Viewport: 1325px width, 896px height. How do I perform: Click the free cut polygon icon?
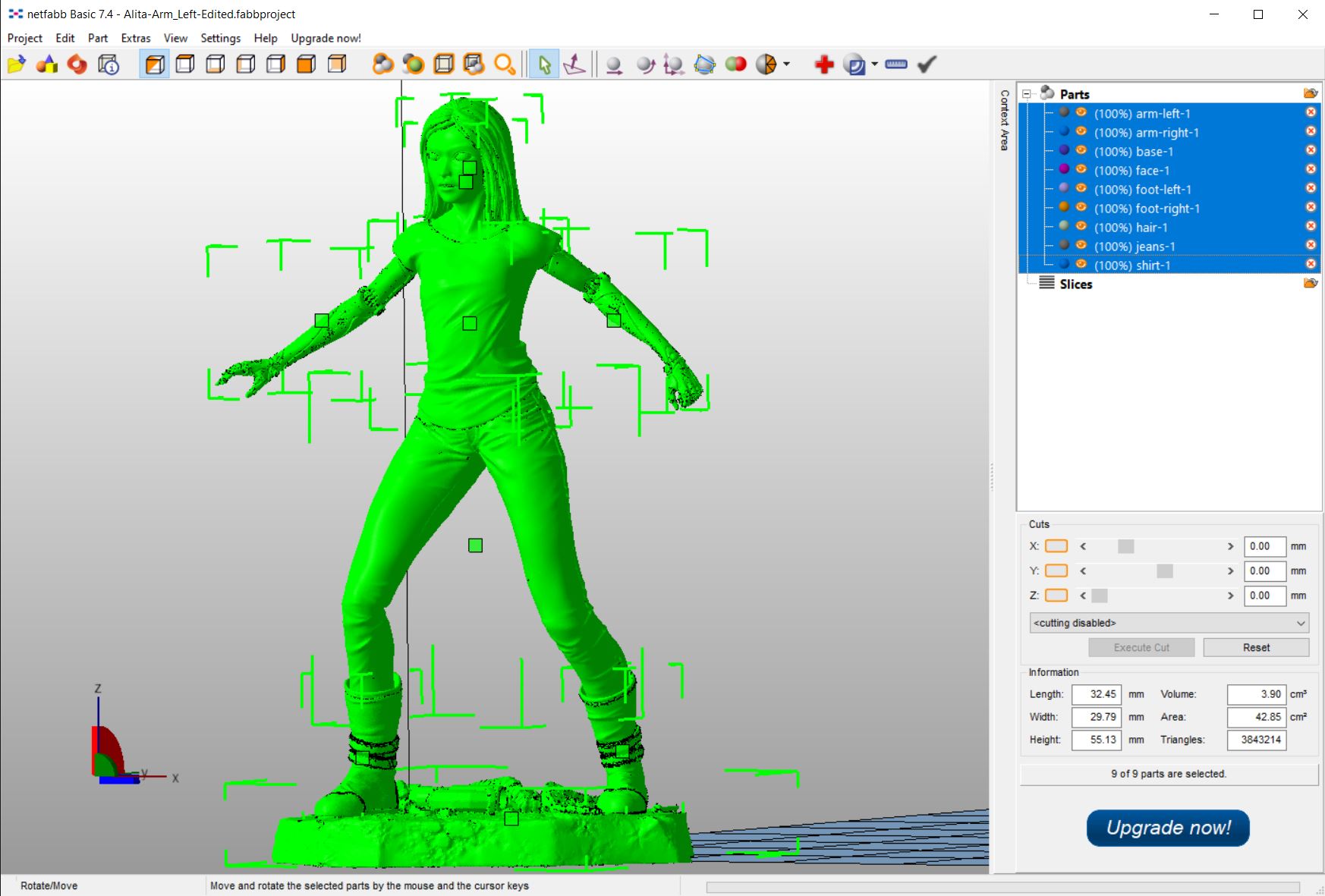(705, 64)
